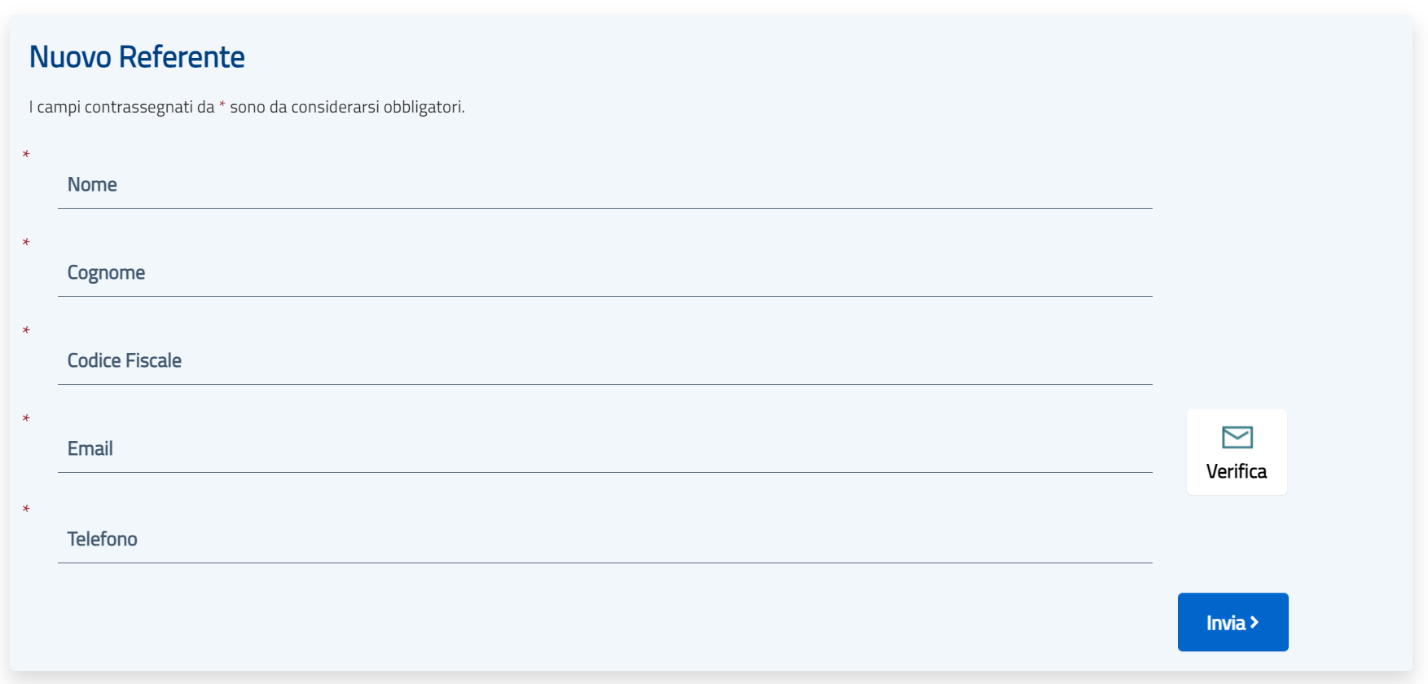Click the red asterisk beside Nome field

(26, 155)
